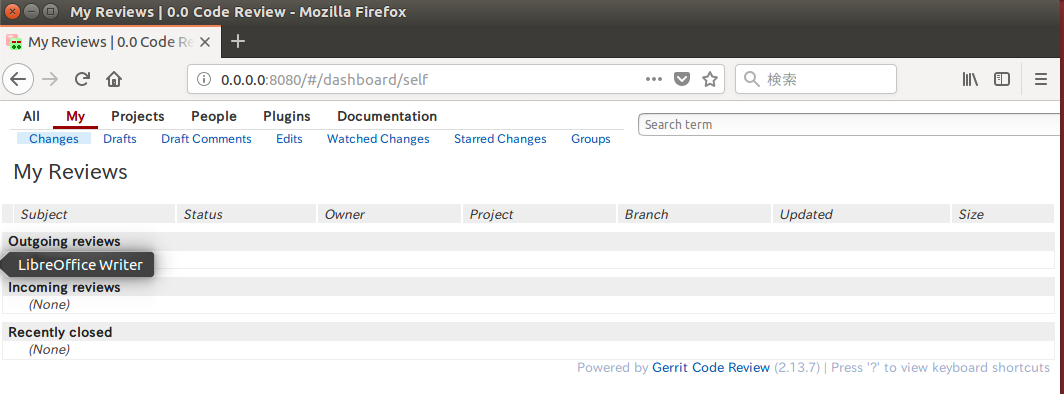Viewport: 1064px width, 394px height.
Task: Open the Documentation menu
Action: click(387, 117)
